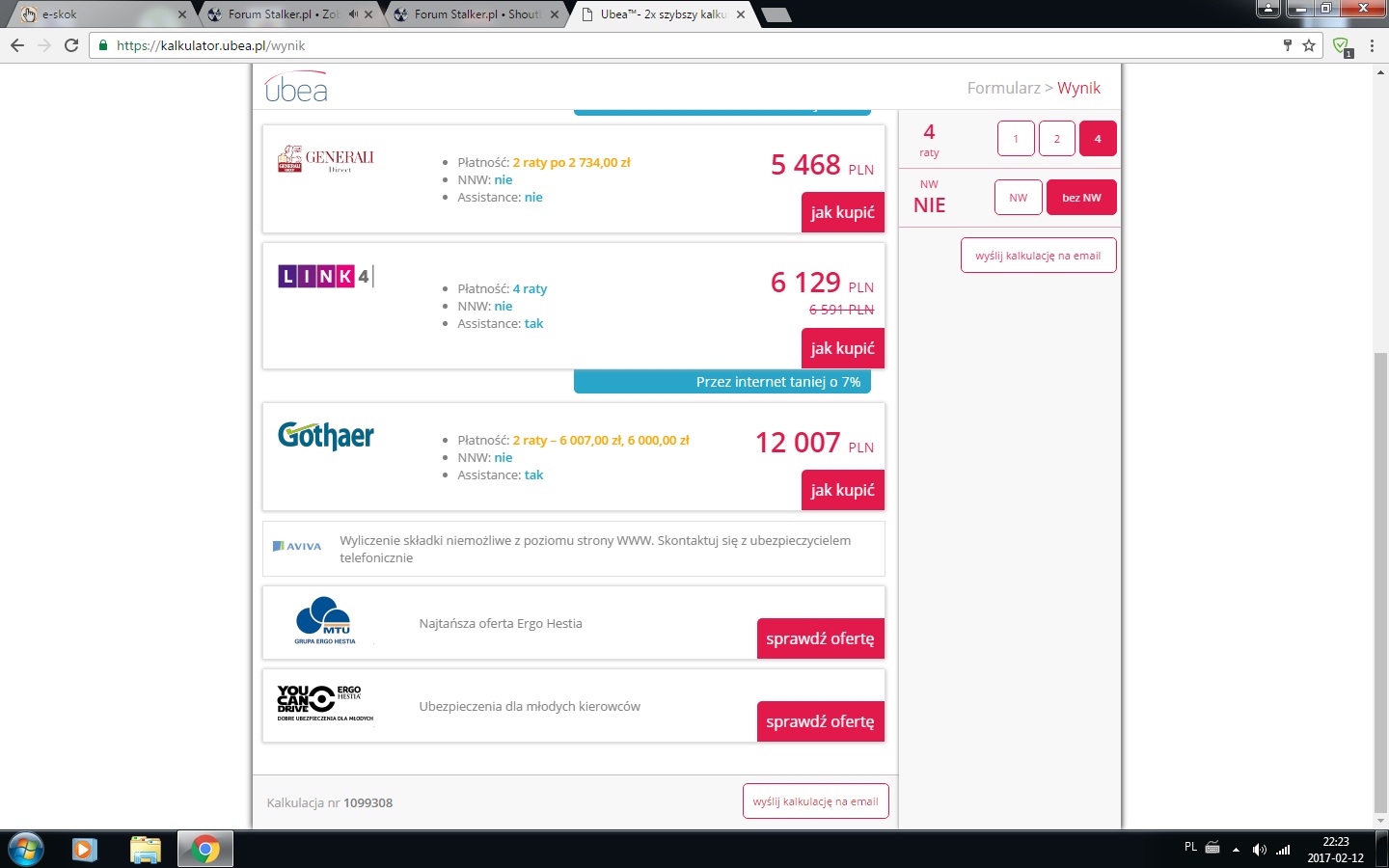Click the Kalkulacja nr 1099308 text

click(330, 802)
